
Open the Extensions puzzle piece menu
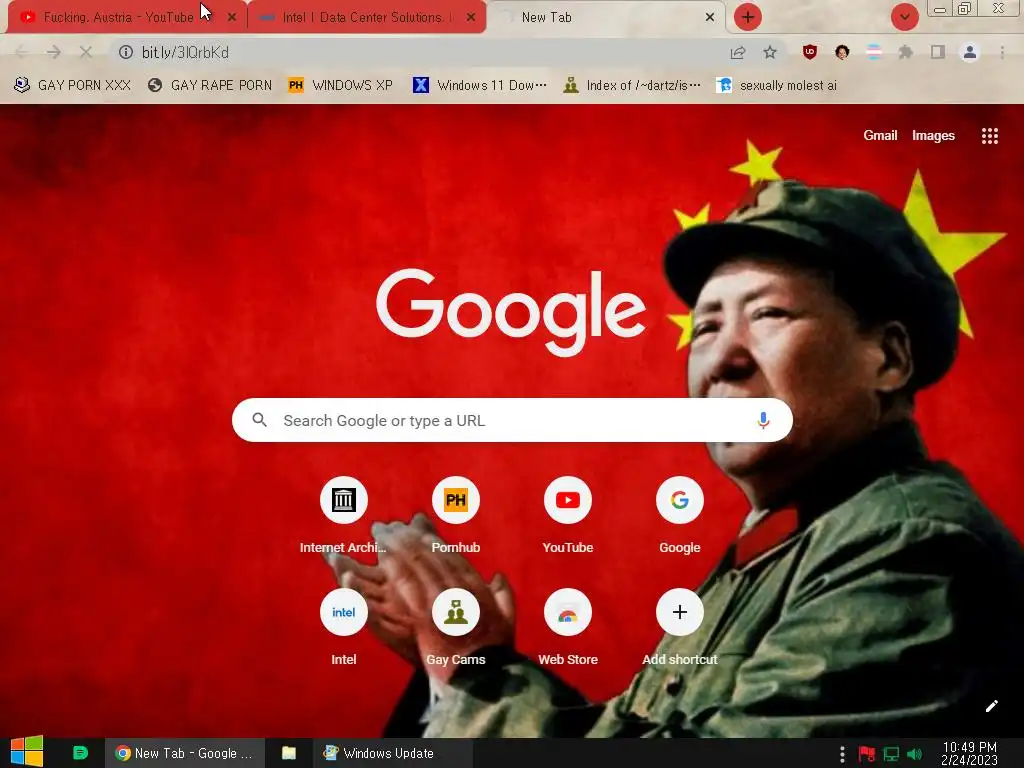(906, 52)
